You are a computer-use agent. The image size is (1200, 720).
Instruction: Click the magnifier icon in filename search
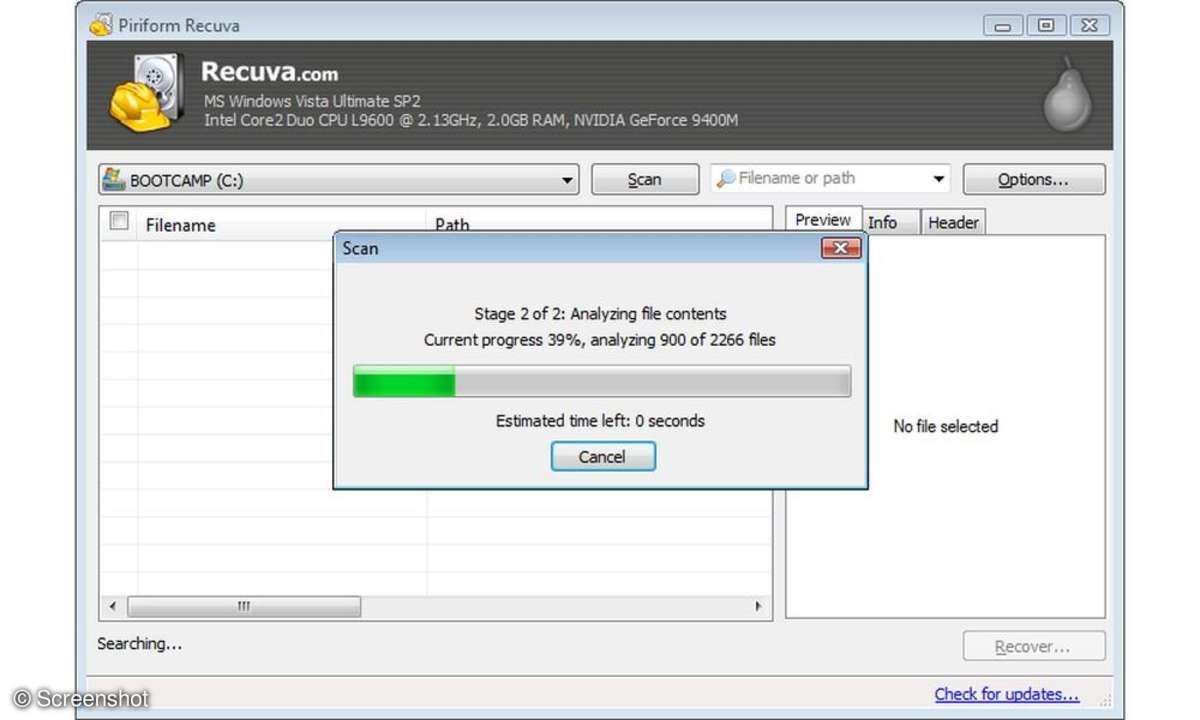726,179
